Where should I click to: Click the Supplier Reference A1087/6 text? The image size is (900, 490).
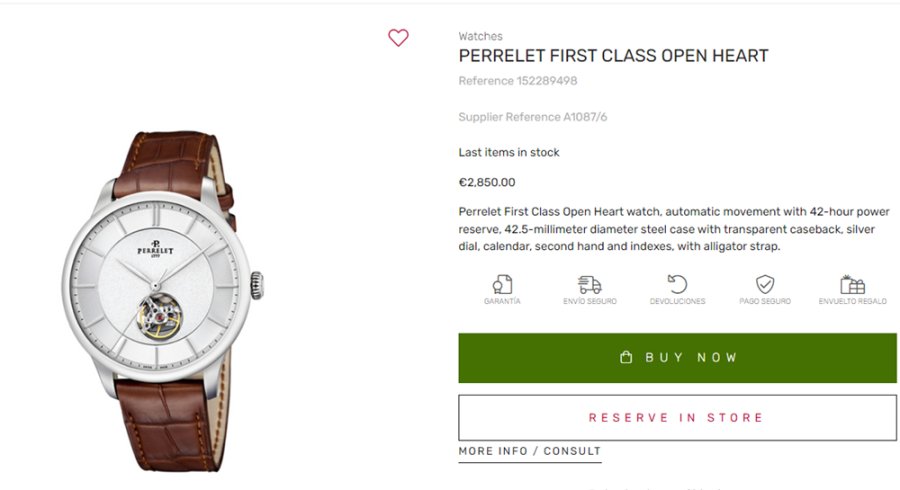532,117
